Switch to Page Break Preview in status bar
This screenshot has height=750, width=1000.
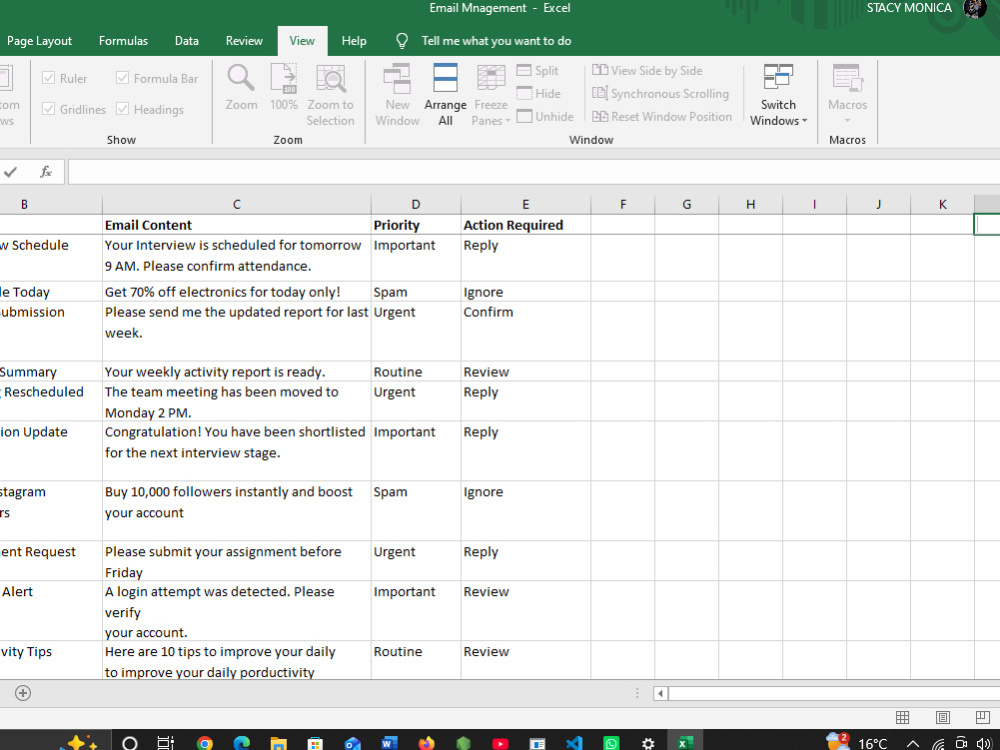pos(983,717)
